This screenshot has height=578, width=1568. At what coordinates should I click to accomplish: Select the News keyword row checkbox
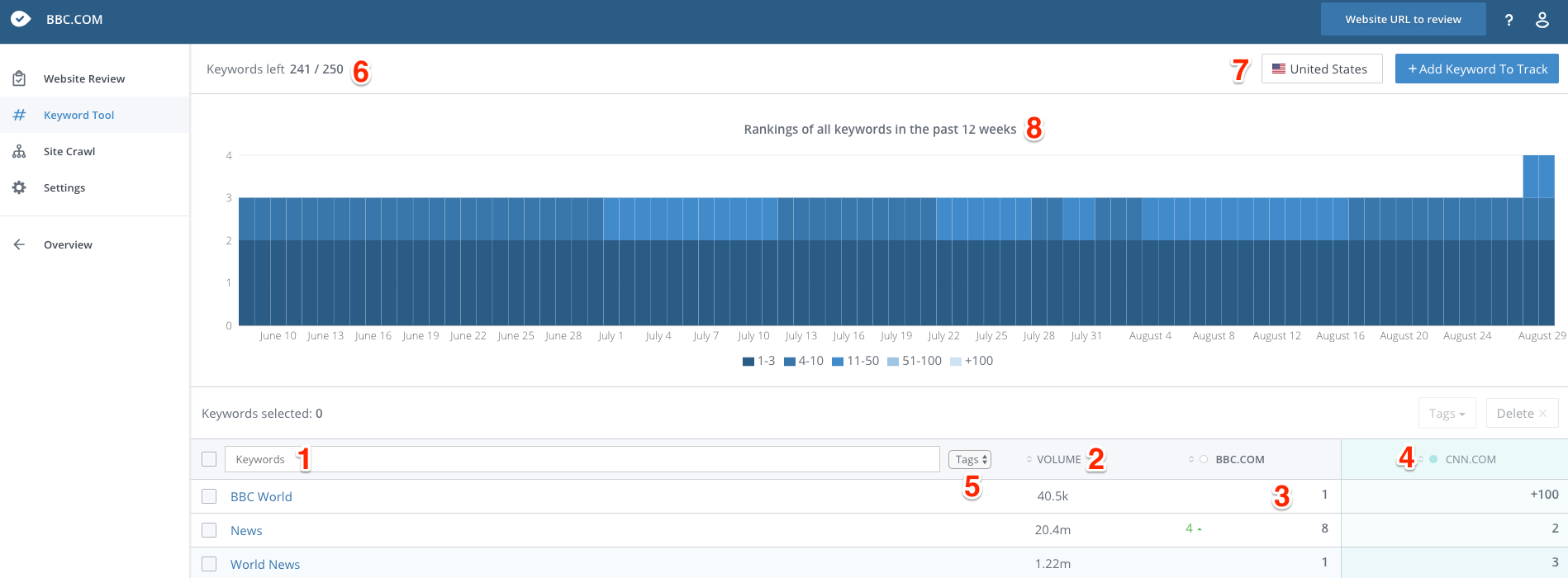click(209, 530)
